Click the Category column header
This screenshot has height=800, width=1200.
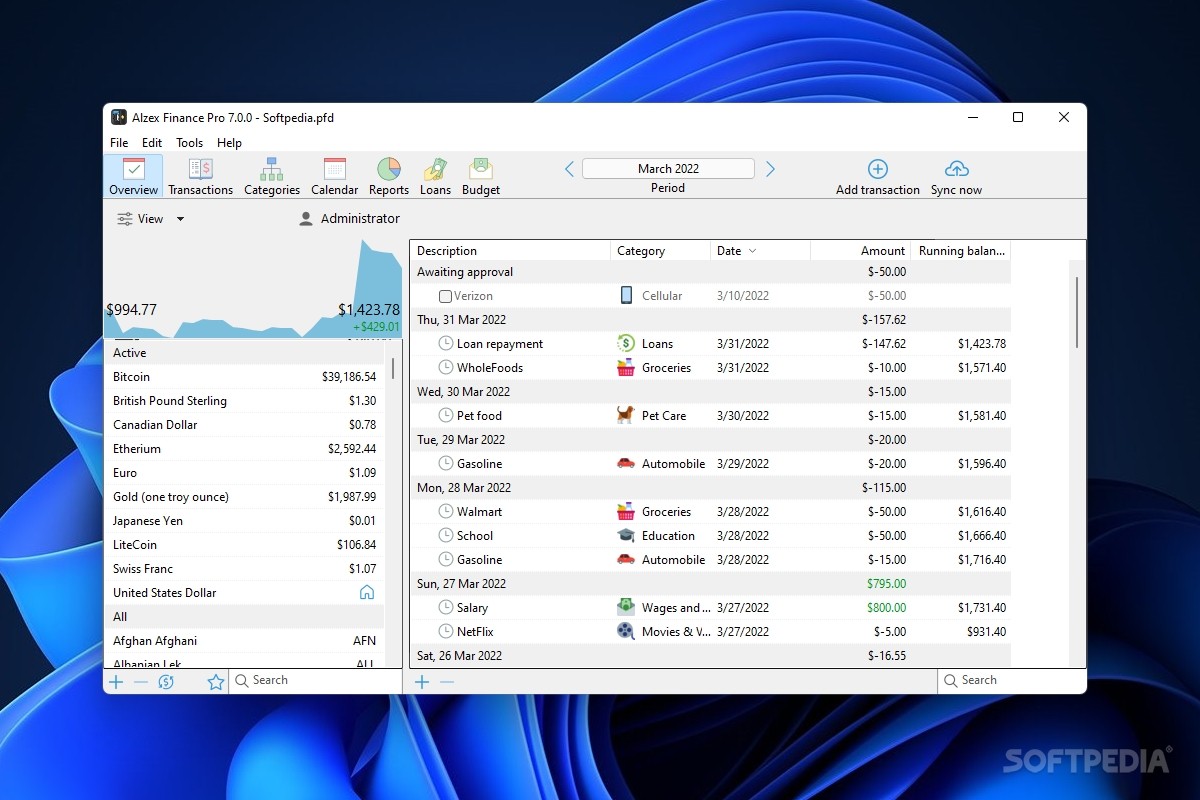click(x=660, y=251)
